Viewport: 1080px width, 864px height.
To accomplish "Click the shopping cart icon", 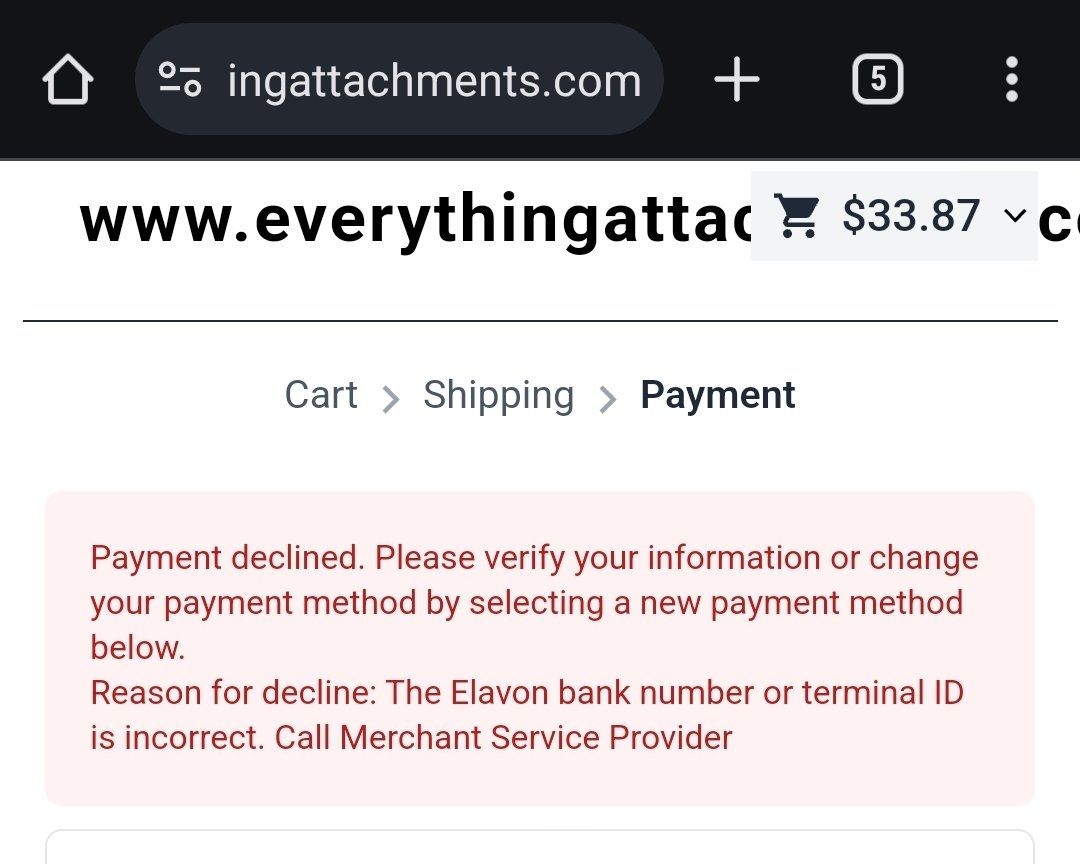I will 797,216.
